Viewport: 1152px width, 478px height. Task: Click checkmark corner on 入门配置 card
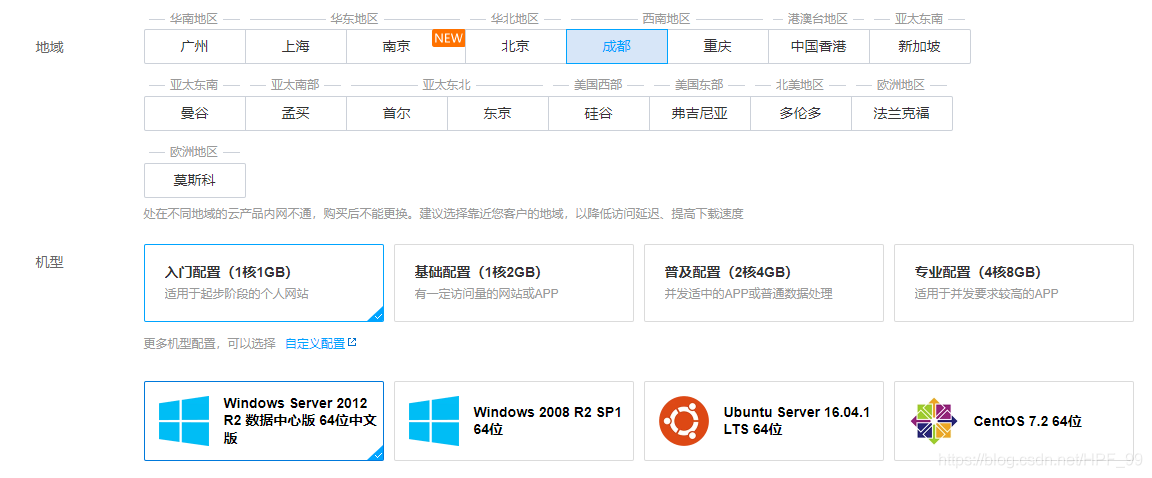point(377,316)
